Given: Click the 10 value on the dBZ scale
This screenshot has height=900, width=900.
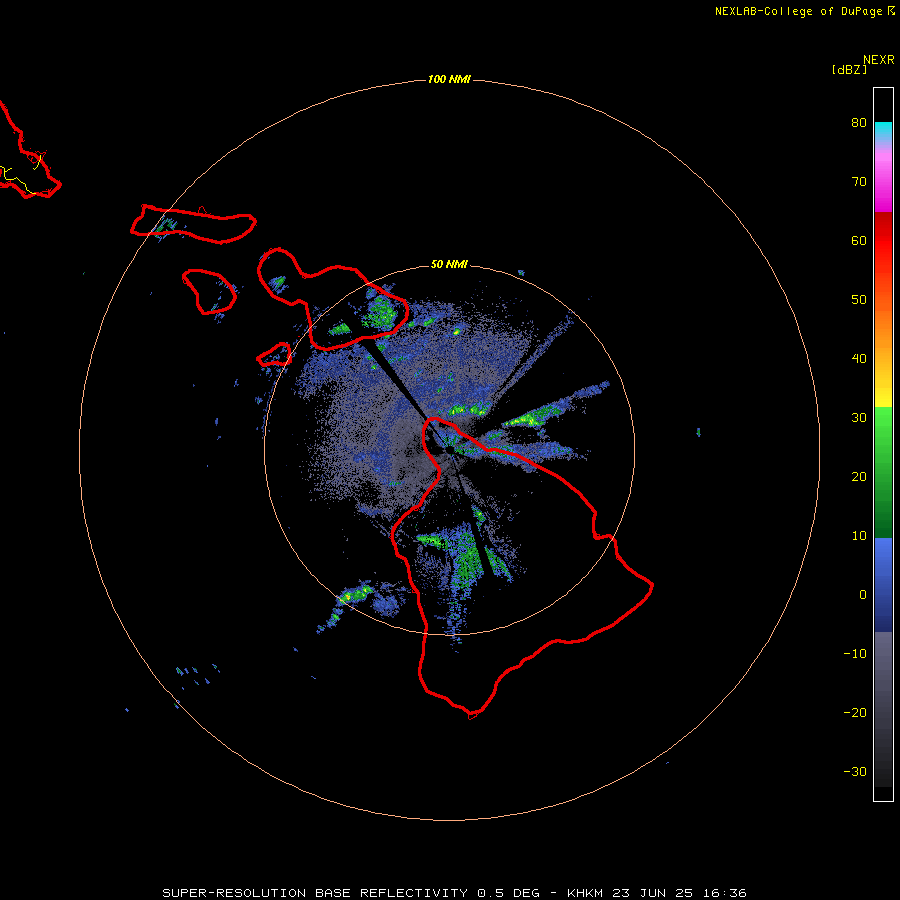Looking at the screenshot, I should [x=859, y=536].
